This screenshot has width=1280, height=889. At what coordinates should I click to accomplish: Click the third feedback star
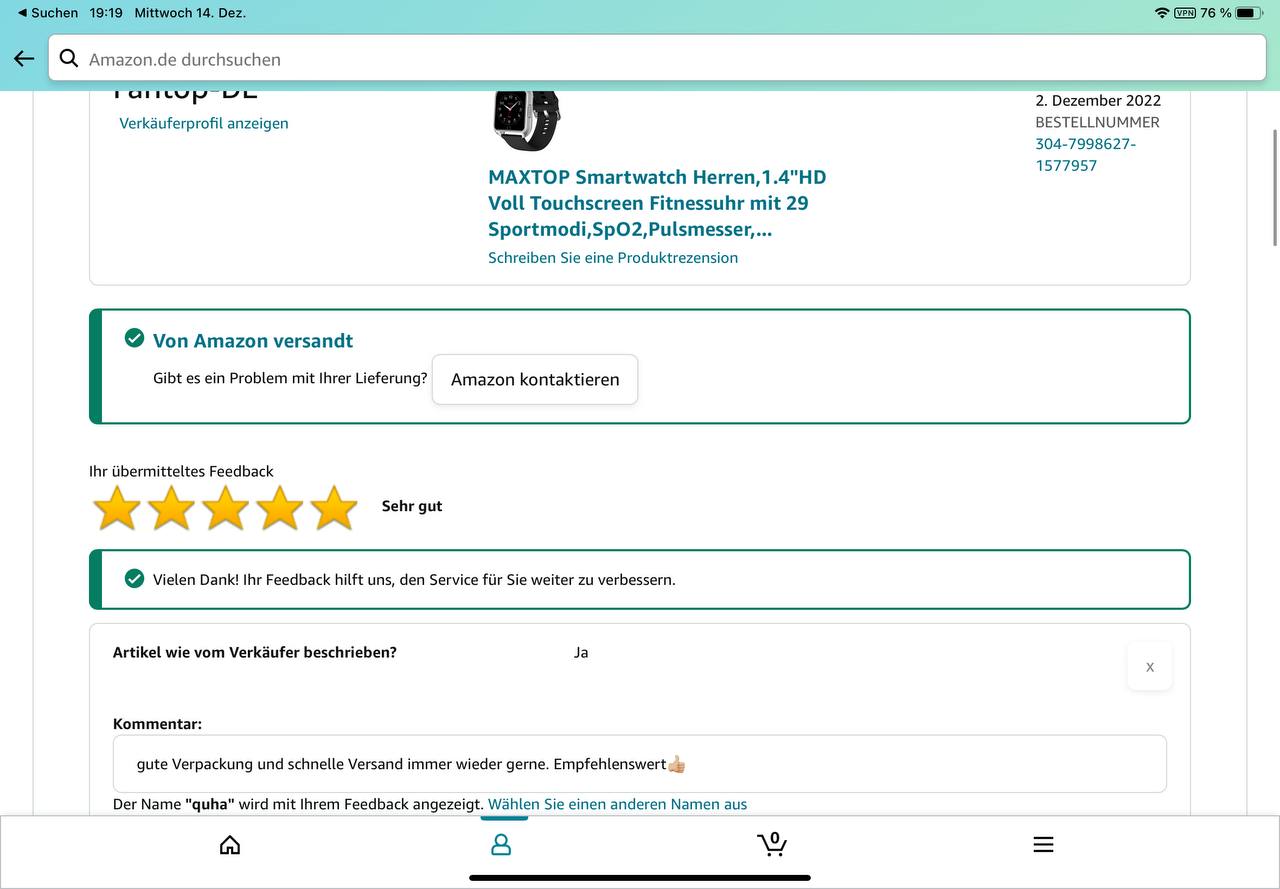point(226,507)
